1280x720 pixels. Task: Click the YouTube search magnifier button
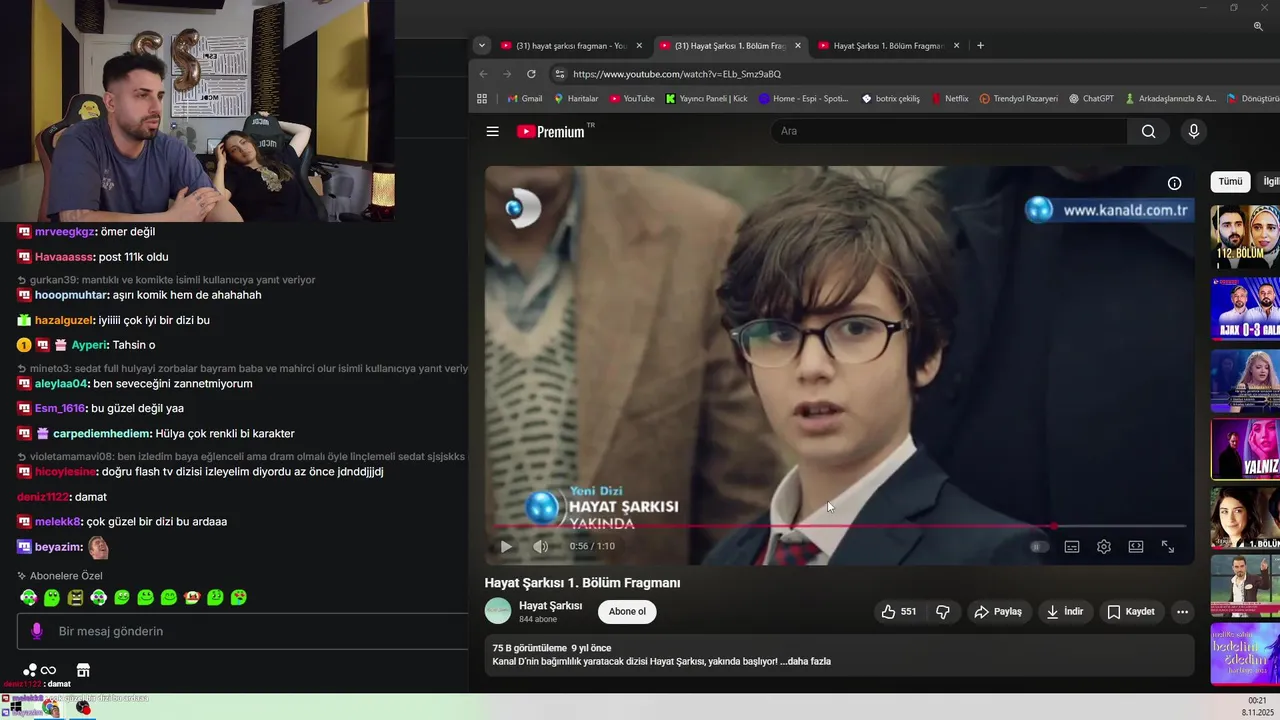click(1148, 131)
